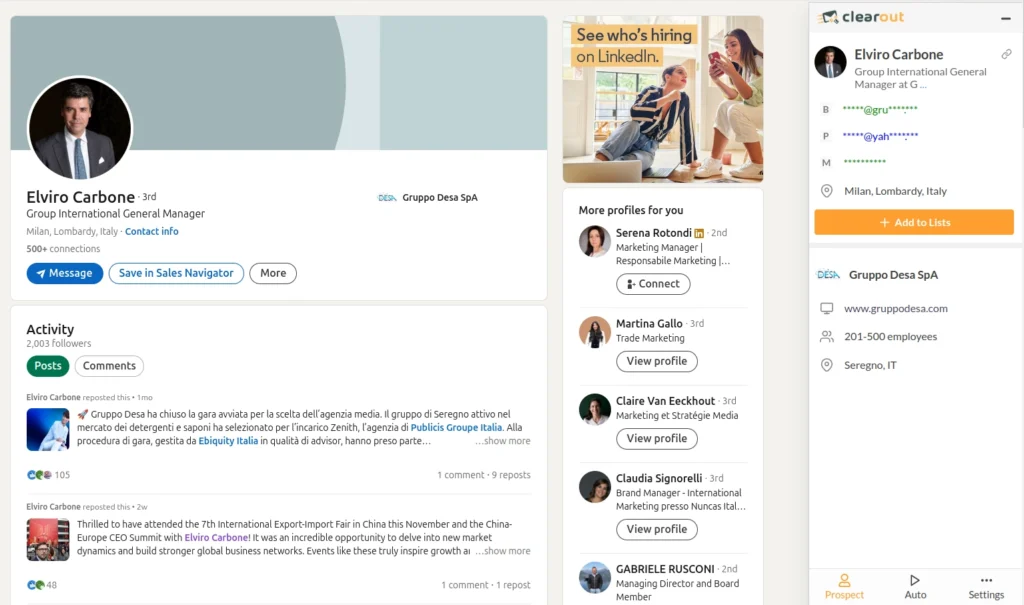Reveal the personal email marked P
Image resolution: width=1024 pixels, height=605 pixels.
880,136
